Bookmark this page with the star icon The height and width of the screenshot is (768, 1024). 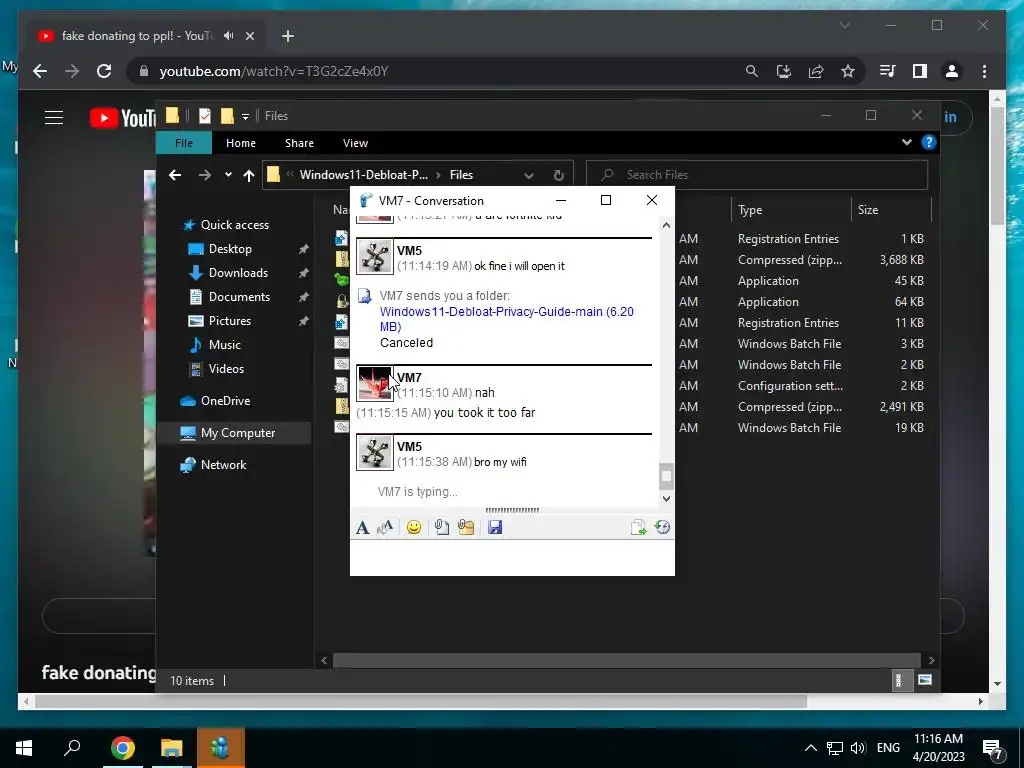click(x=848, y=71)
